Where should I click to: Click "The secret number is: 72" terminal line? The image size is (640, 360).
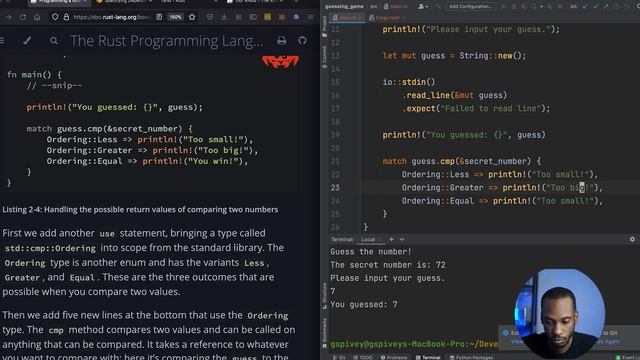click(388, 265)
